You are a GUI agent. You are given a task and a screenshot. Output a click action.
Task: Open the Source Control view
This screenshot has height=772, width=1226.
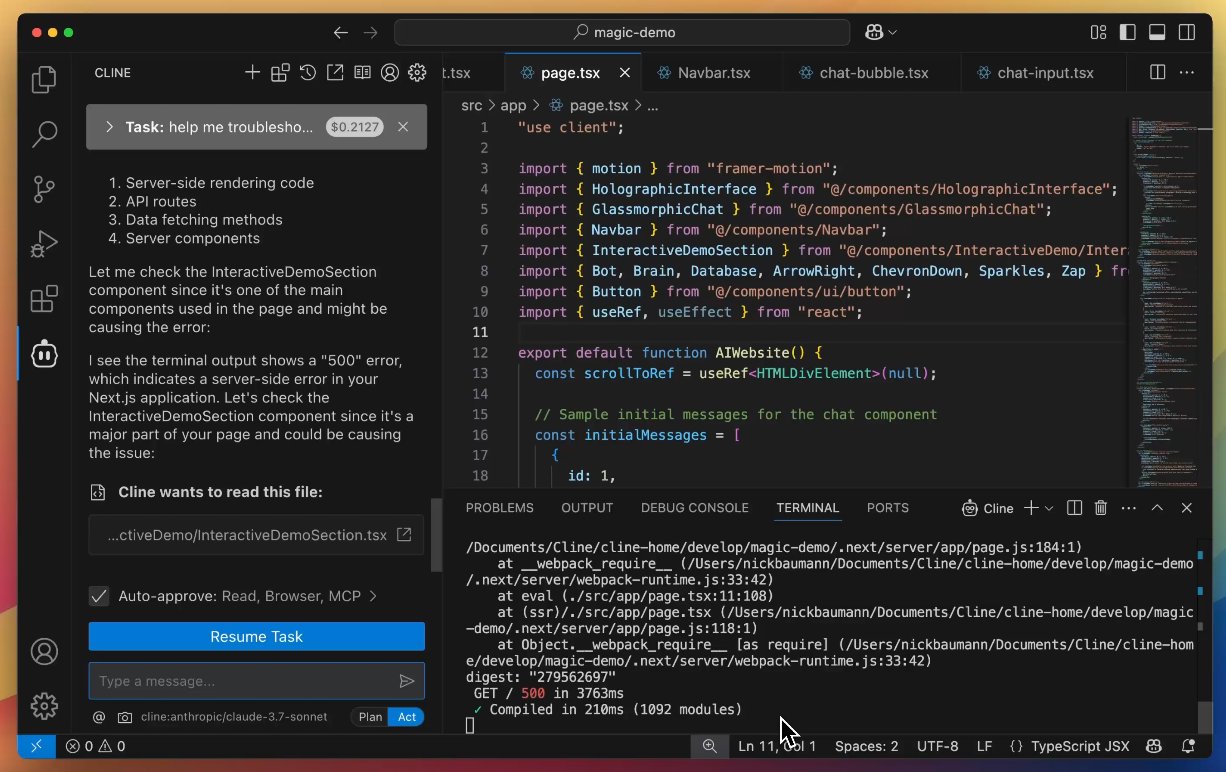44,189
